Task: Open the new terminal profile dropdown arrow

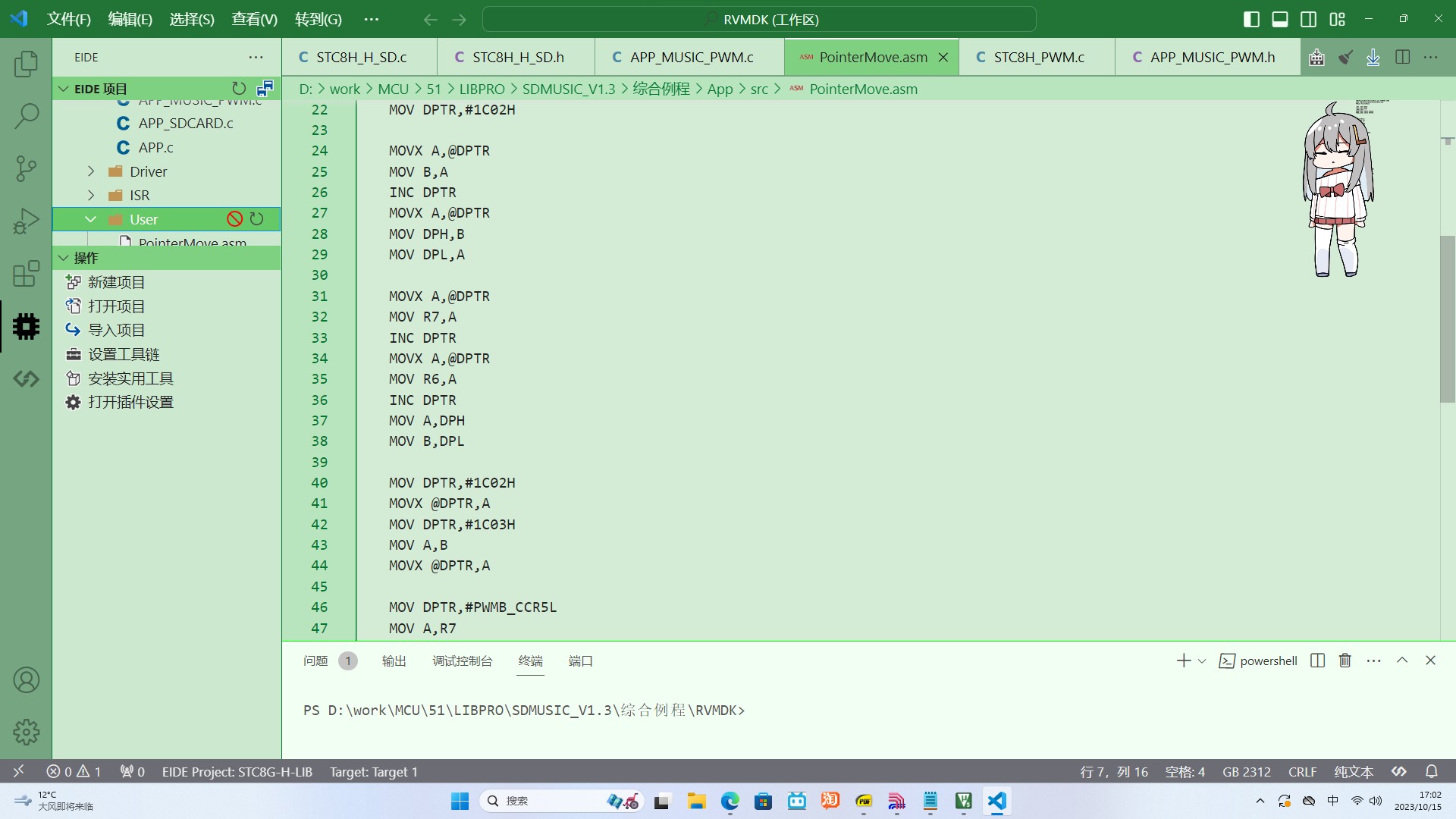Action: pyautogui.click(x=1202, y=661)
